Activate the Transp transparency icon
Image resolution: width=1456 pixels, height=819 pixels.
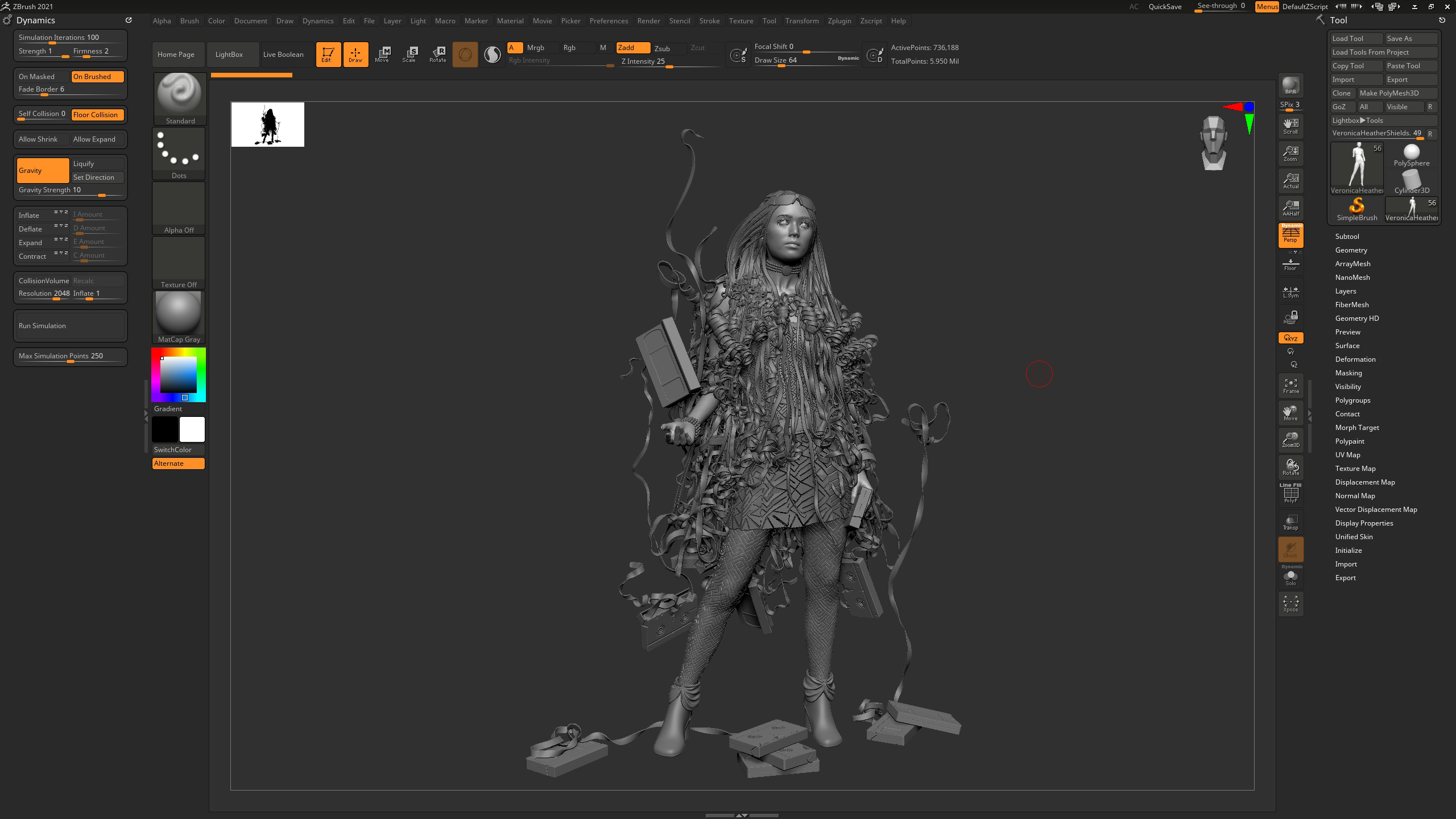pyautogui.click(x=1290, y=522)
